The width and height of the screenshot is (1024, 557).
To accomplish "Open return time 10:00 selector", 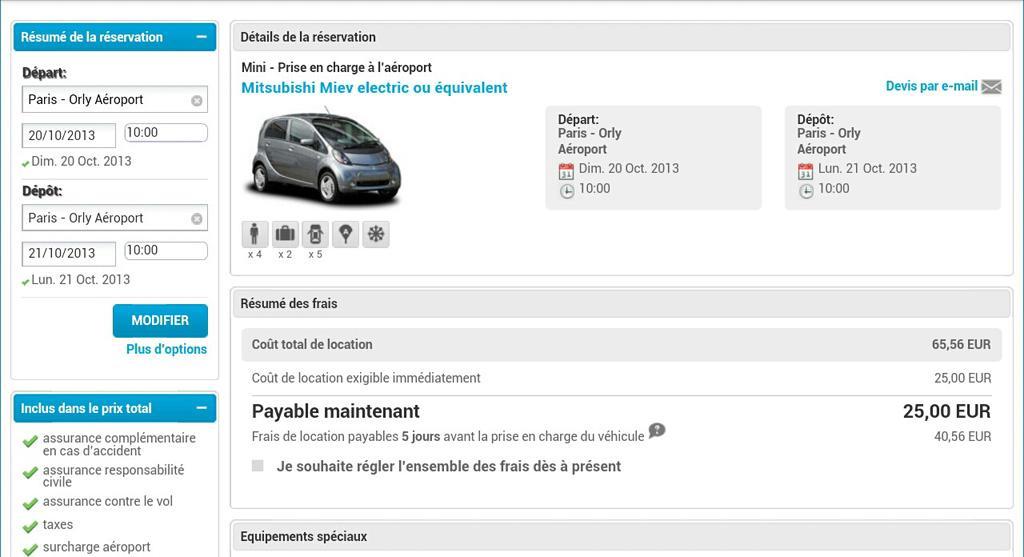I will (166, 251).
